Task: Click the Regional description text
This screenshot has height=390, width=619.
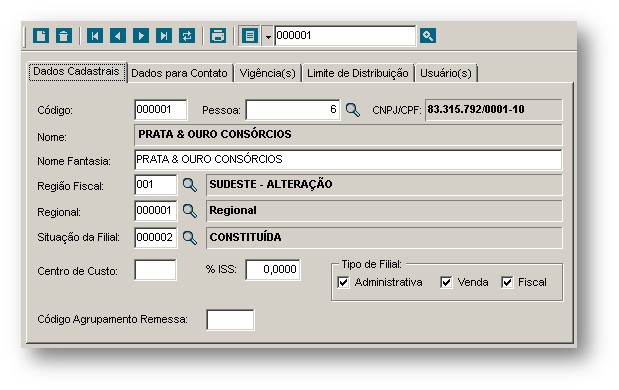Action: (x=233, y=210)
